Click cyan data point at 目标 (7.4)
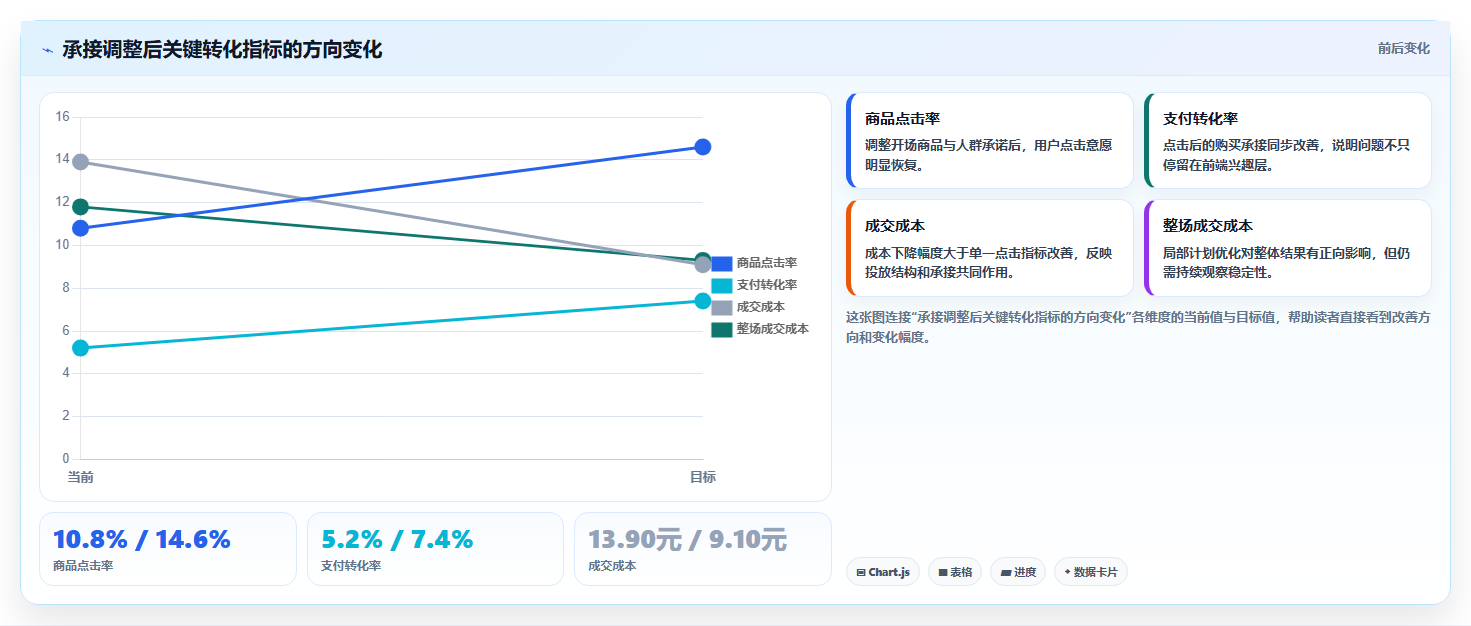 pyautogui.click(x=703, y=301)
